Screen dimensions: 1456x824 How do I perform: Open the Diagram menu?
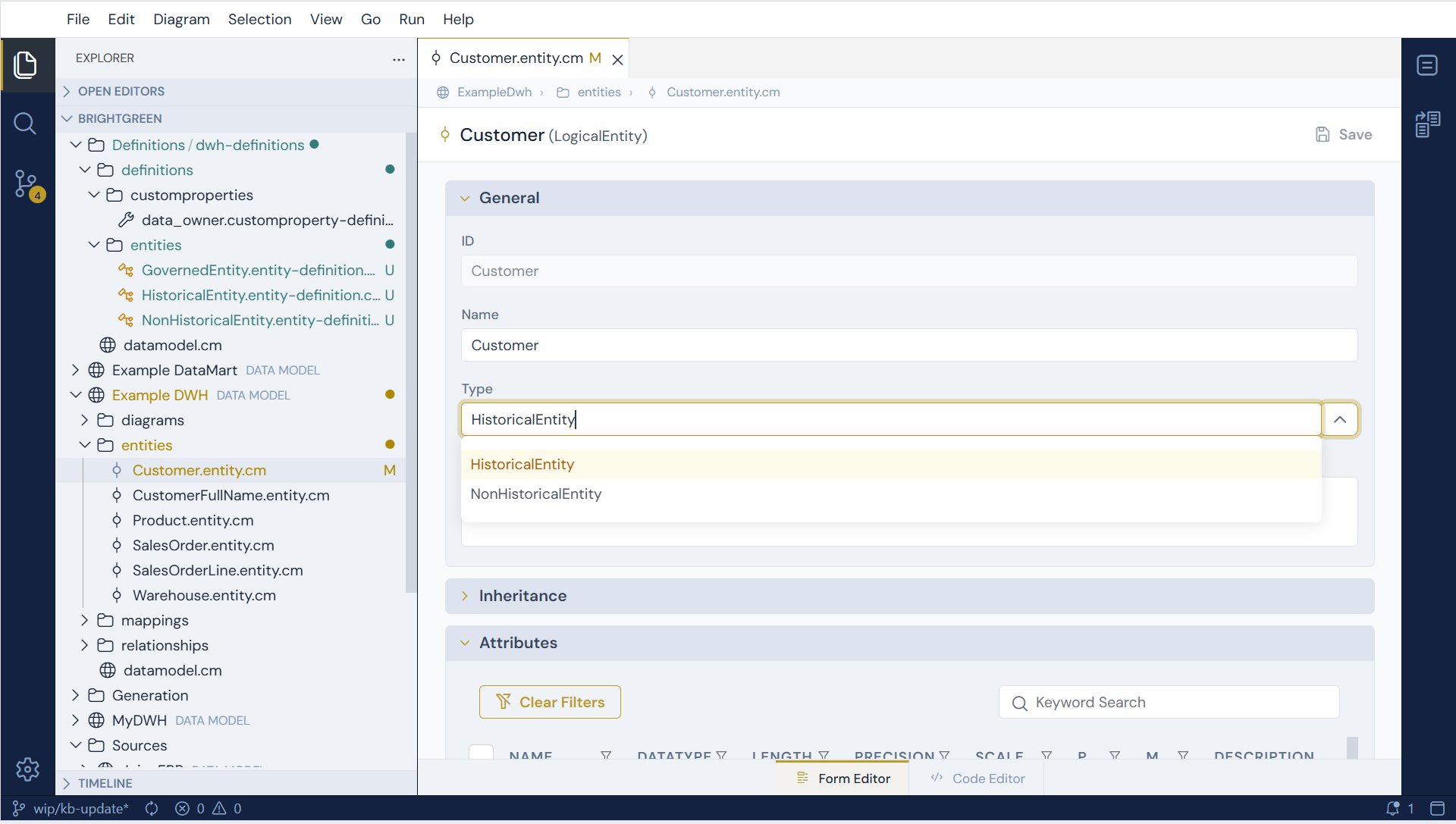pos(181,20)
